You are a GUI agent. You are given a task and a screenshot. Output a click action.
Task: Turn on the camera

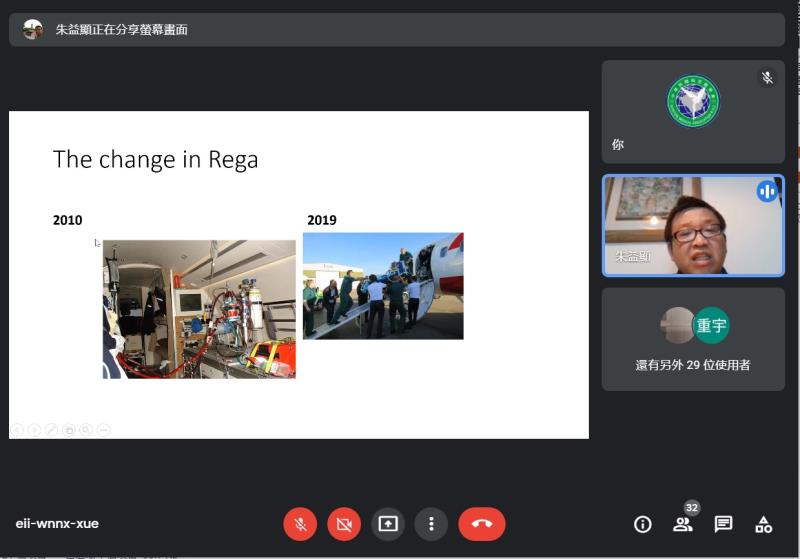pyautogui.click(x=345, y=524)
